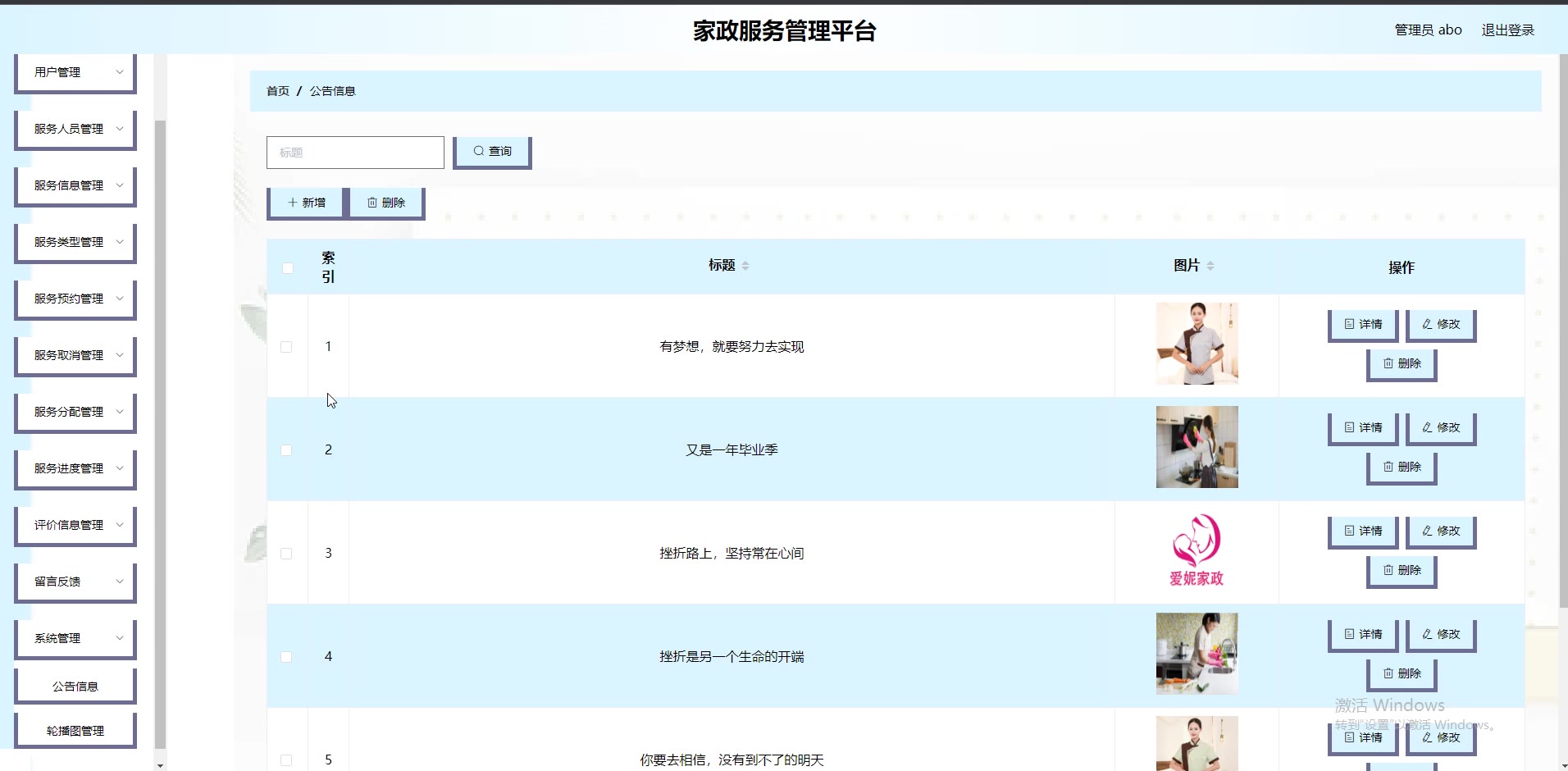The width and height of the screenshot is (1568, 771).
Task: Check the box for row 4 挫折是另一个生命的开端
Action: 286,657
